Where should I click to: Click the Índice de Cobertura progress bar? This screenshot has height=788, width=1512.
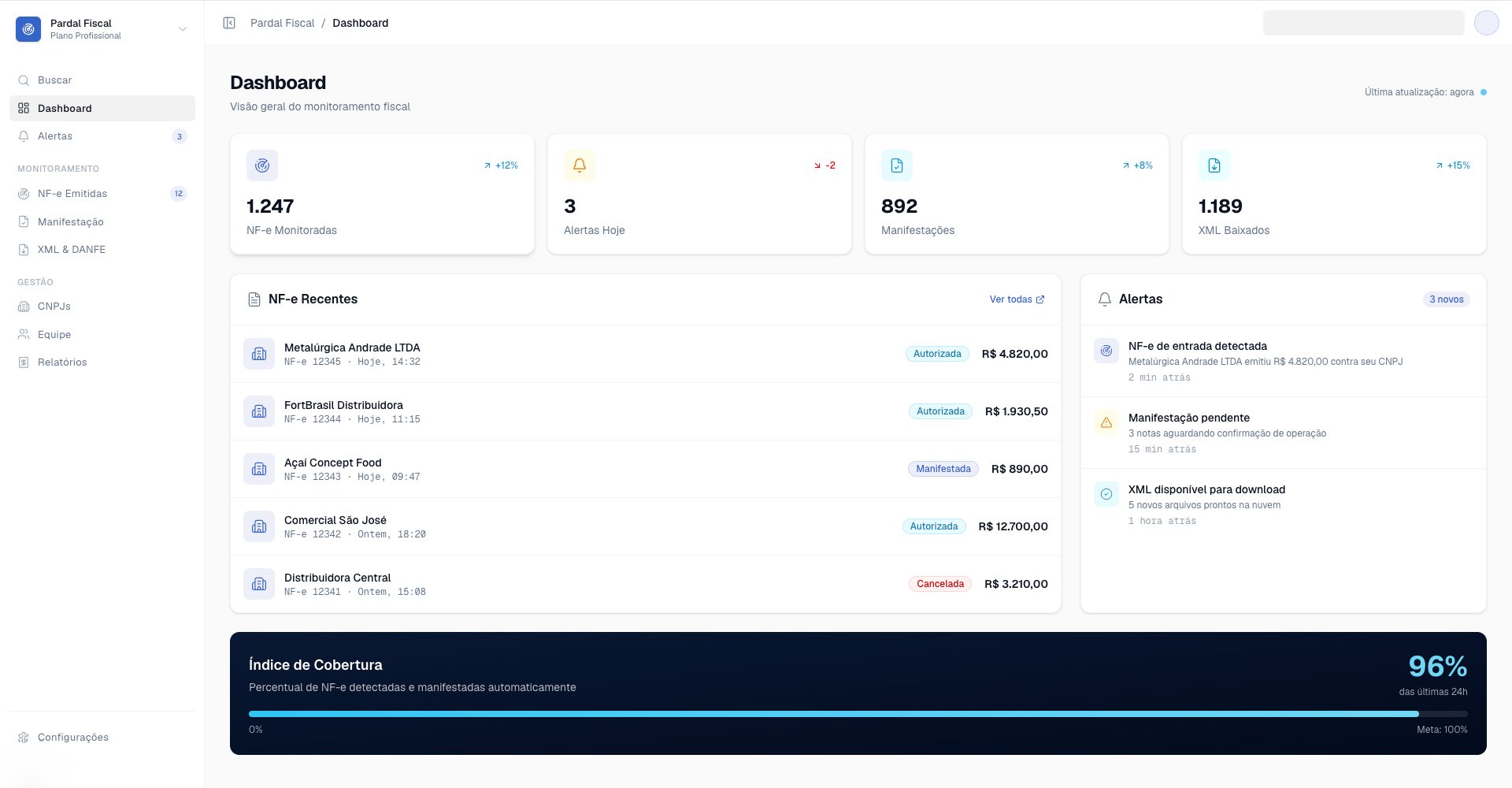pyautogui.click(x=858, y=714)
